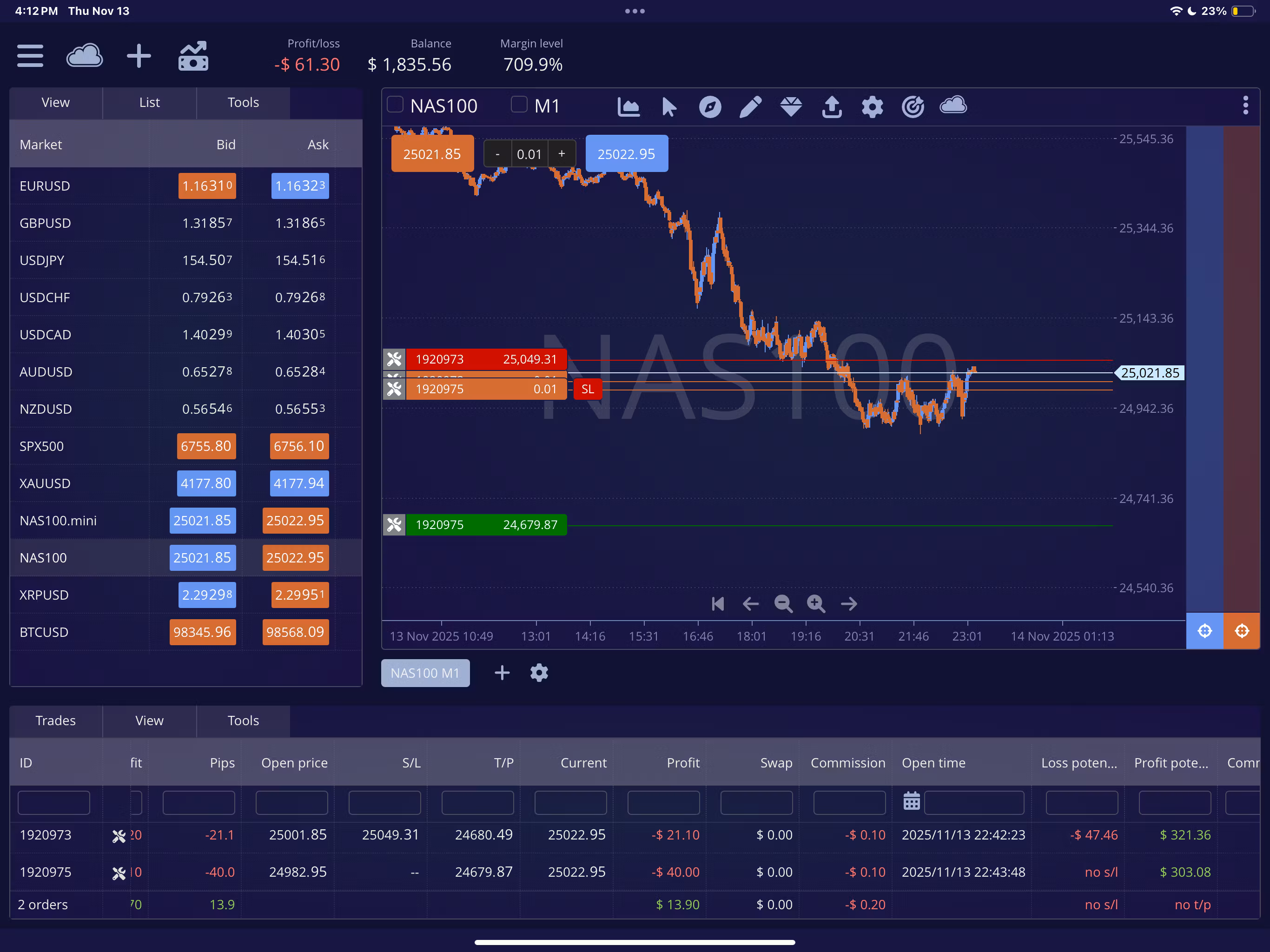Click the Profit filter input field
This screenshot has height=952, width=1270.
pos(664,802)
